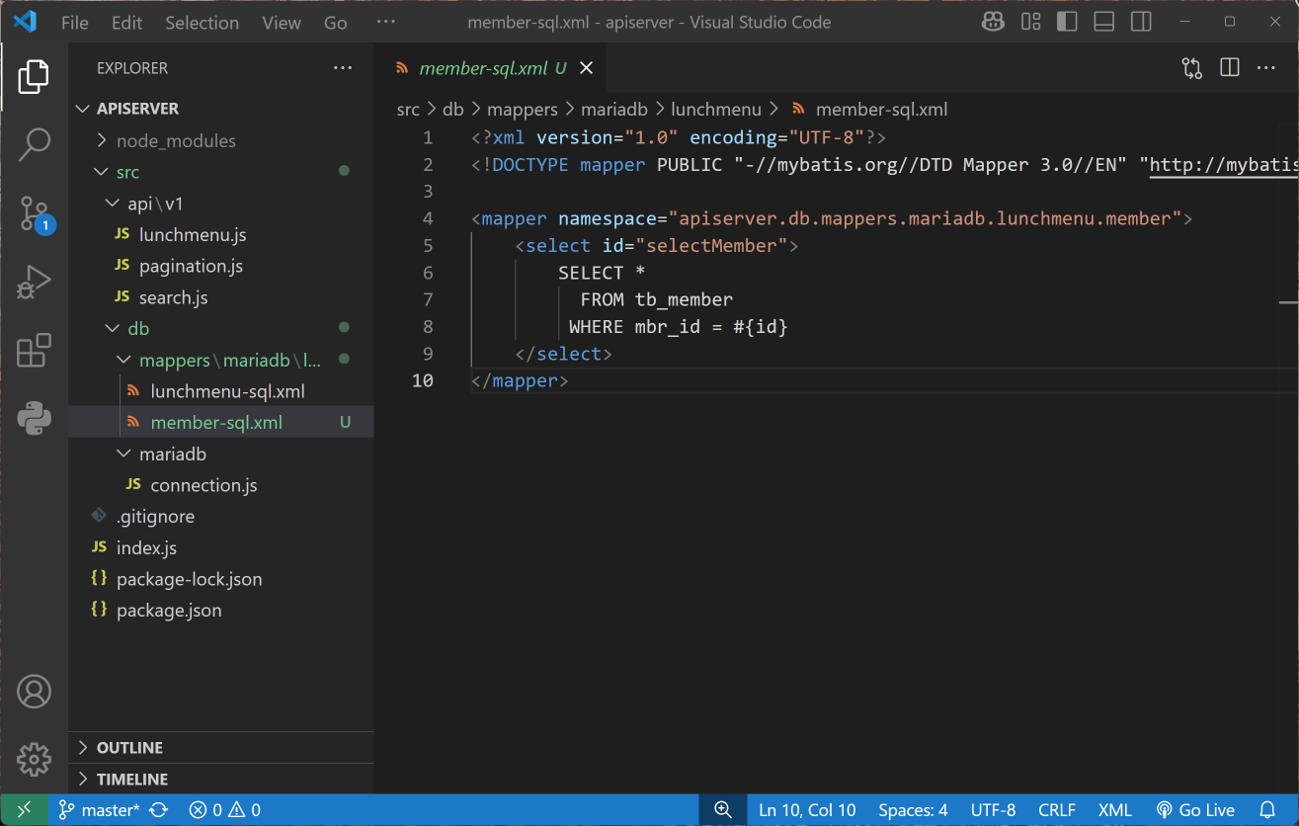This screenshot has height=826, width=1299.
Task: Synchronize changes via status bar icon
Action: pyautogui.click(x=159, y=810)
